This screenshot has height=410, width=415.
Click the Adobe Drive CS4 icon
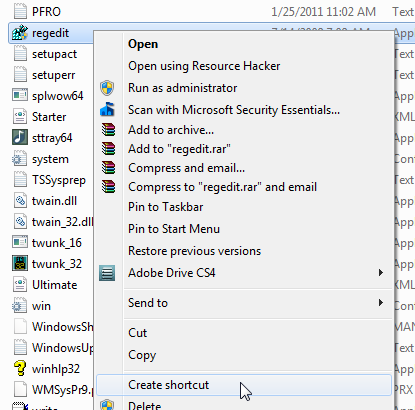click(x=107, y=273)
